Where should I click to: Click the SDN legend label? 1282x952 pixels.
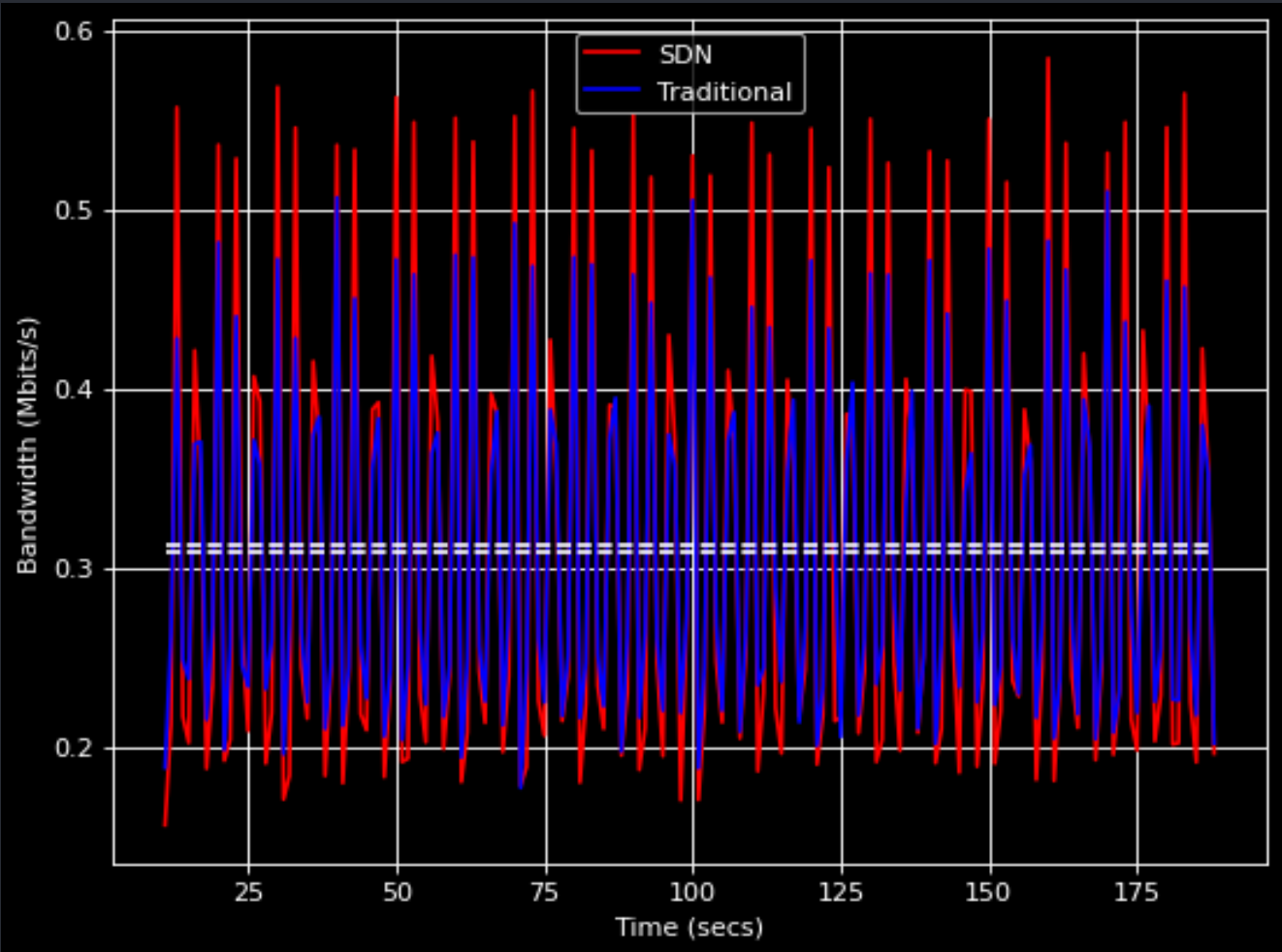[x=686, y=54]
